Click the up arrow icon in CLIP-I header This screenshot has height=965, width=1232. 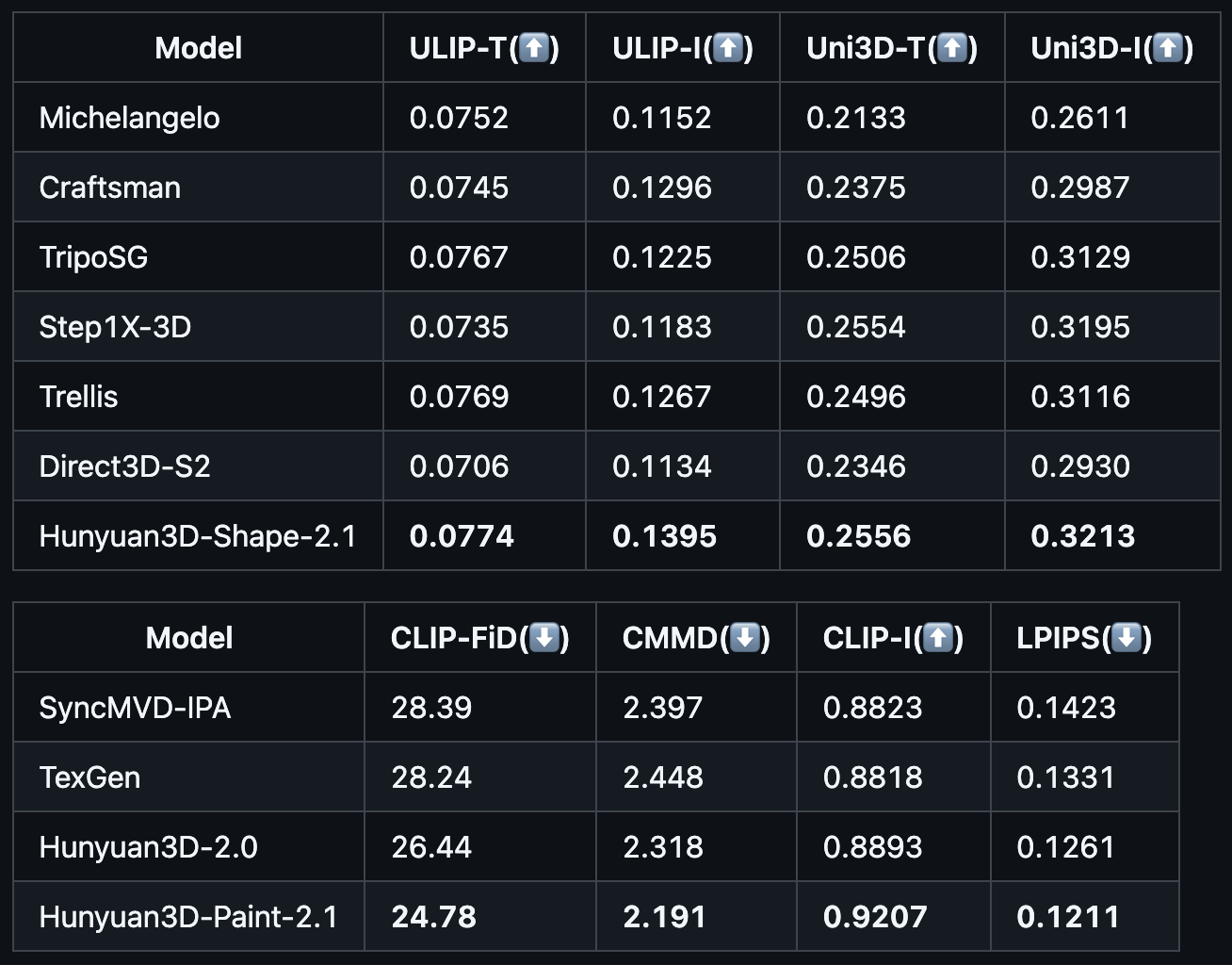pyautogui.click(x=938, y=638)
